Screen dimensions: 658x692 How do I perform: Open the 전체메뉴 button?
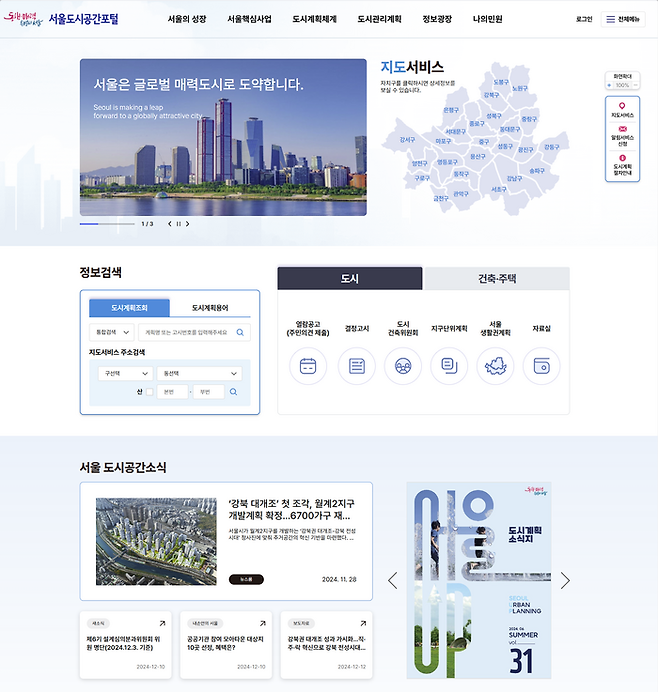click(x=623, y=19)
